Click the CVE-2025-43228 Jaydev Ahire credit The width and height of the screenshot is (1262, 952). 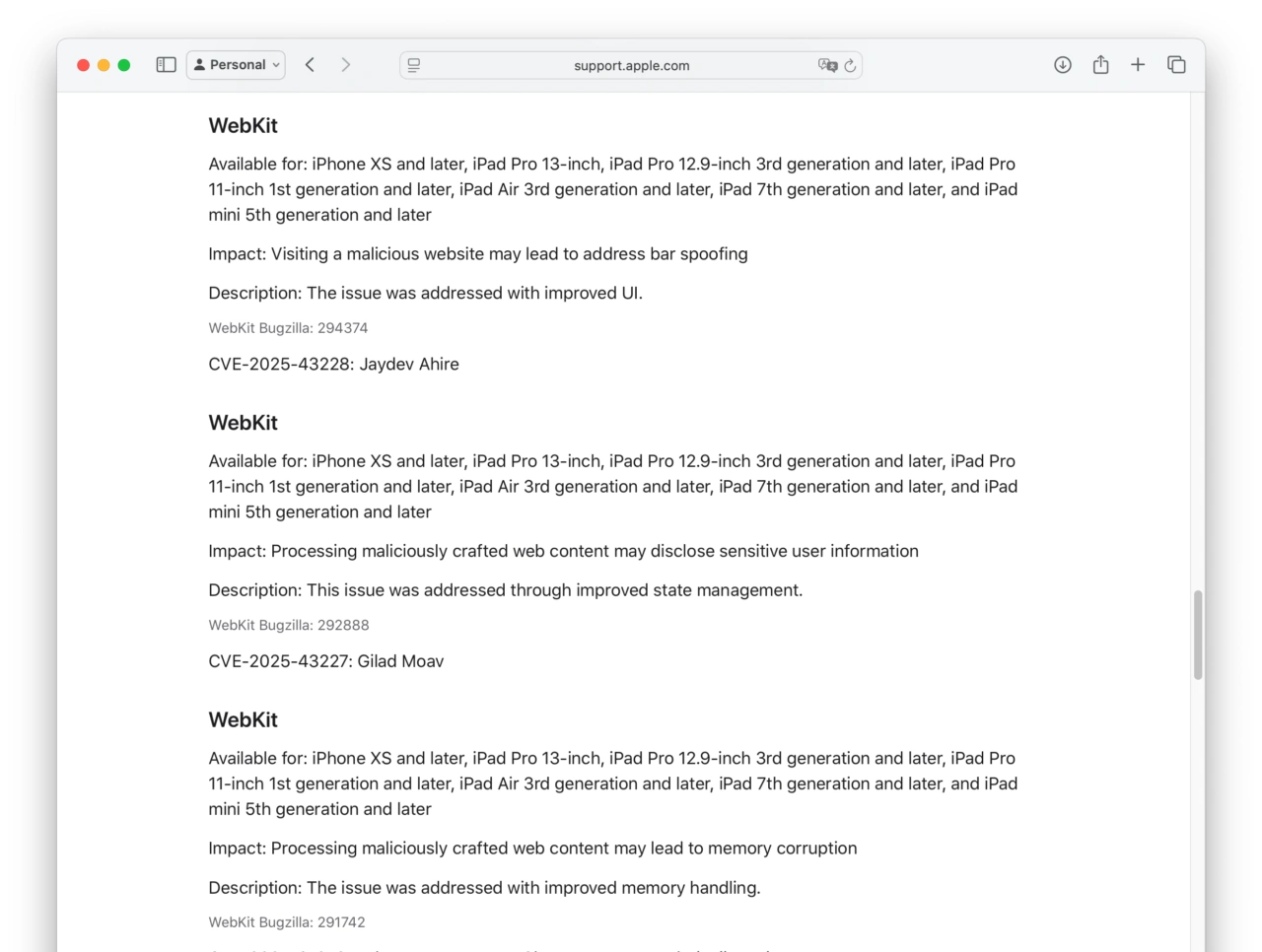[x=333, y=364]
